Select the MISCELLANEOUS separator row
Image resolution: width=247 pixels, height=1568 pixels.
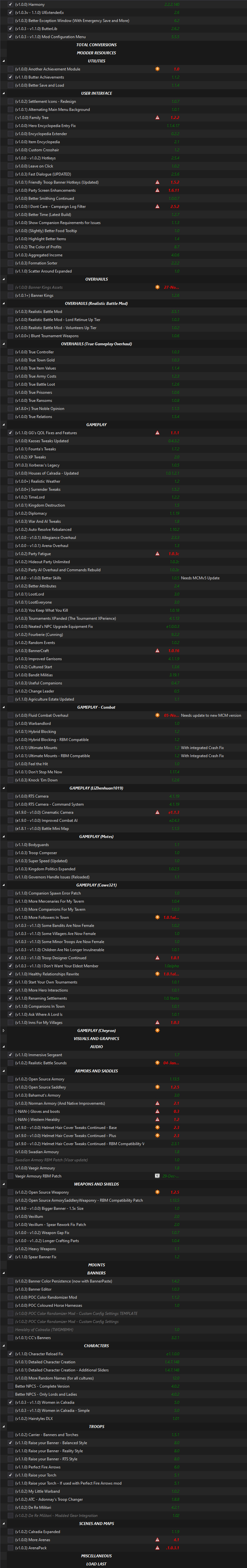(x=124, y=1556)
